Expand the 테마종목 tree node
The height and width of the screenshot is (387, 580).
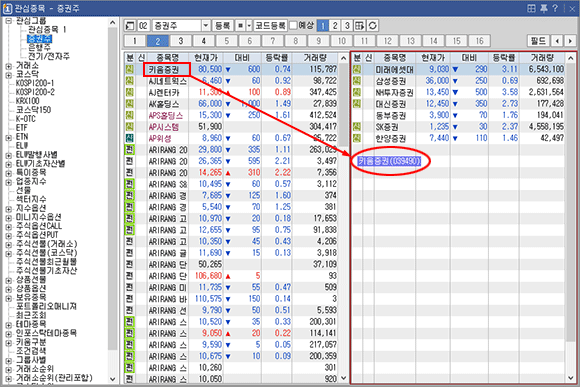point(9,324)
